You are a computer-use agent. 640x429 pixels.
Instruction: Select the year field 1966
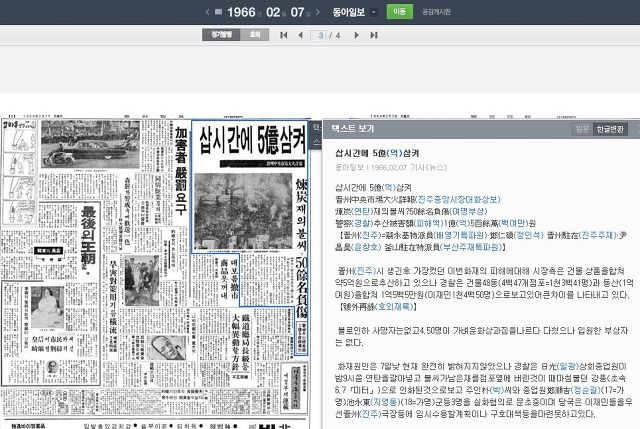point(241,12)
